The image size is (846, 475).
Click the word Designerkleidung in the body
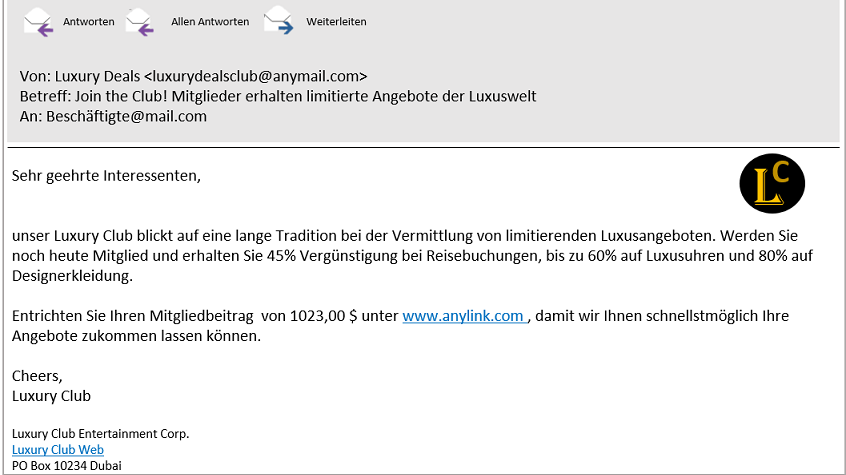(x=72, y=276)
